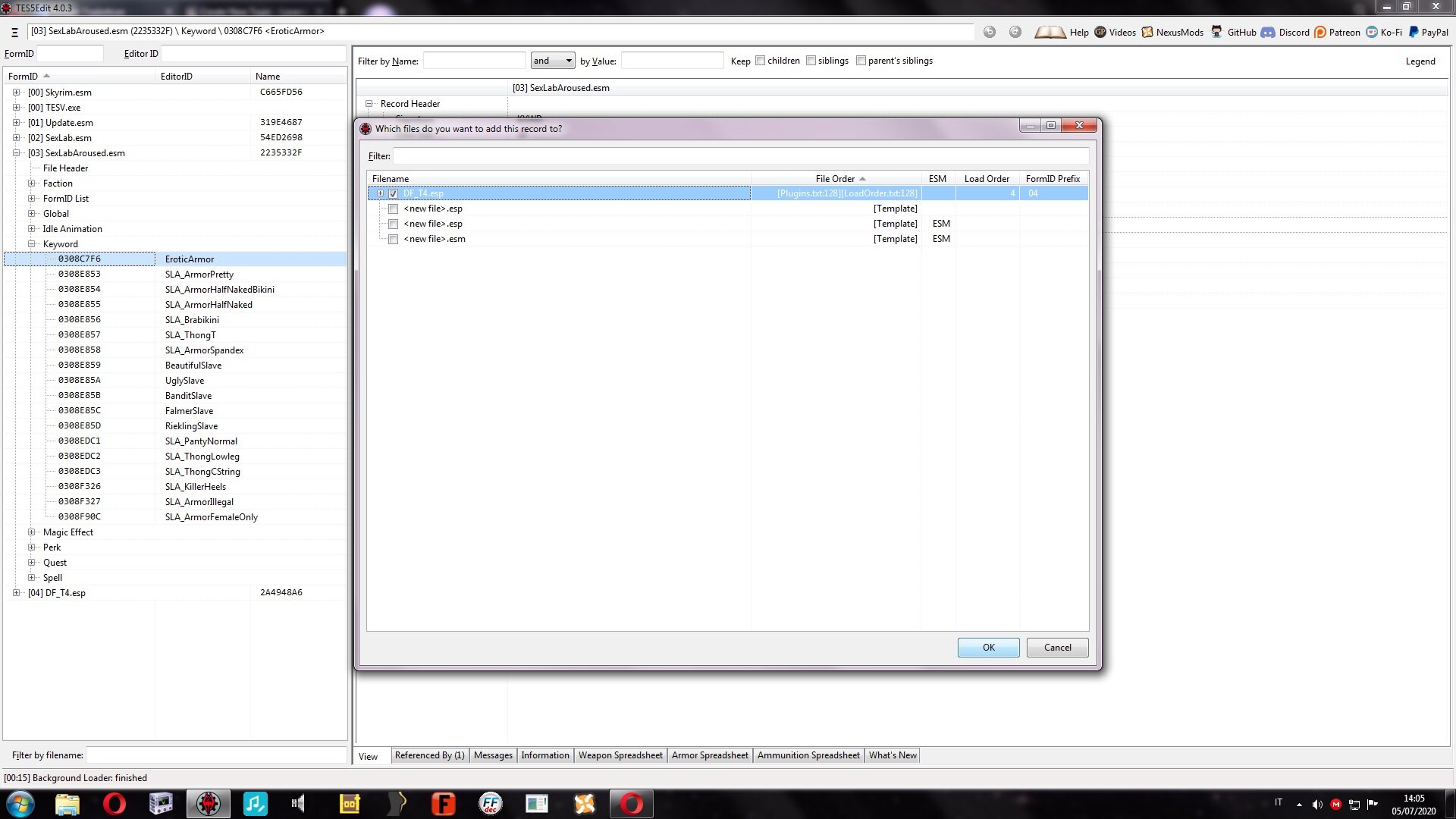Sort the file list by Load Order column
Viewport: 1456px width, 819px height.
point(987,179)
